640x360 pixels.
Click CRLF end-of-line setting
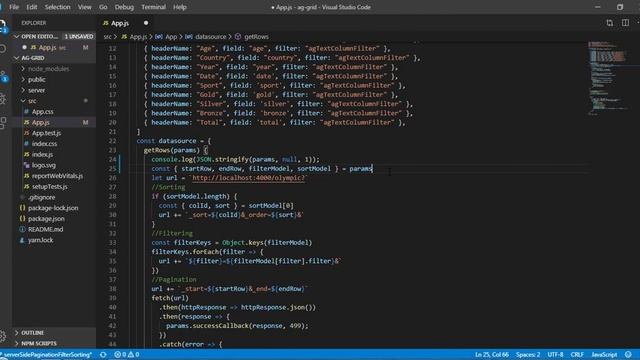(577, 355)
